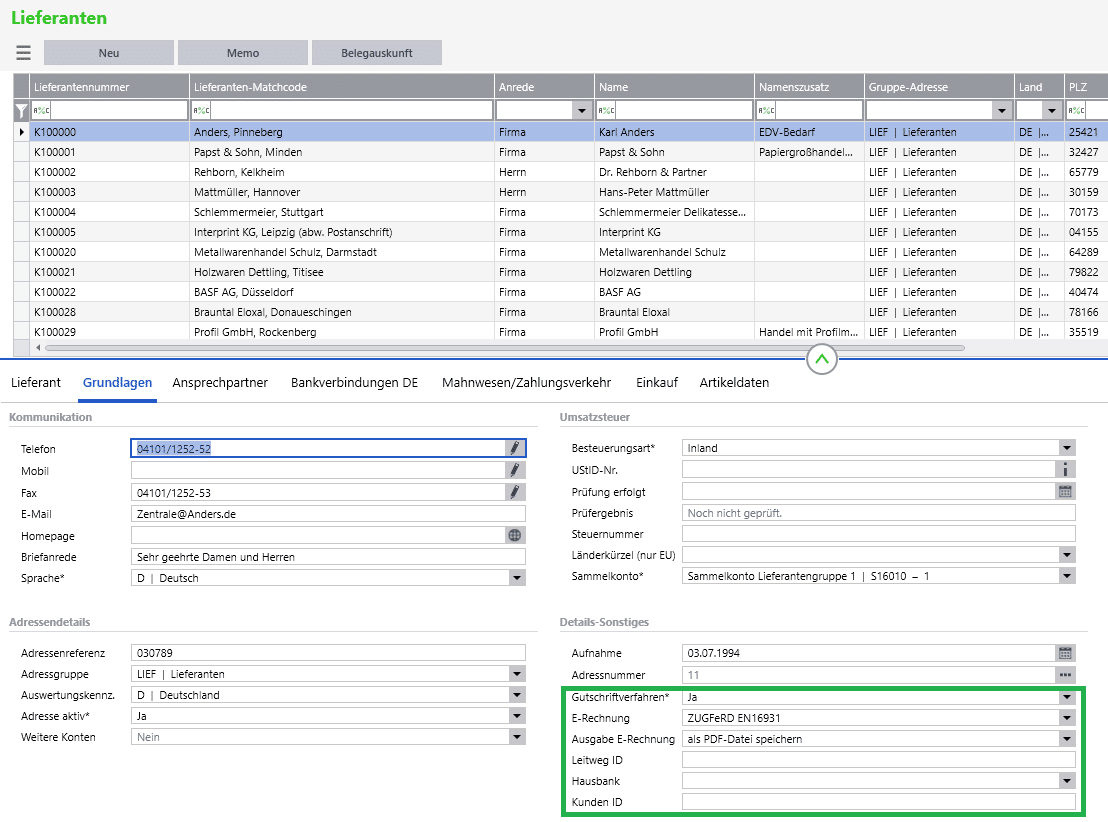Image resolution: width=1108 pixels, height=822 pixels.
Task: Click the info icon next to UStID-Nr.
Action: coord(1066,469)
